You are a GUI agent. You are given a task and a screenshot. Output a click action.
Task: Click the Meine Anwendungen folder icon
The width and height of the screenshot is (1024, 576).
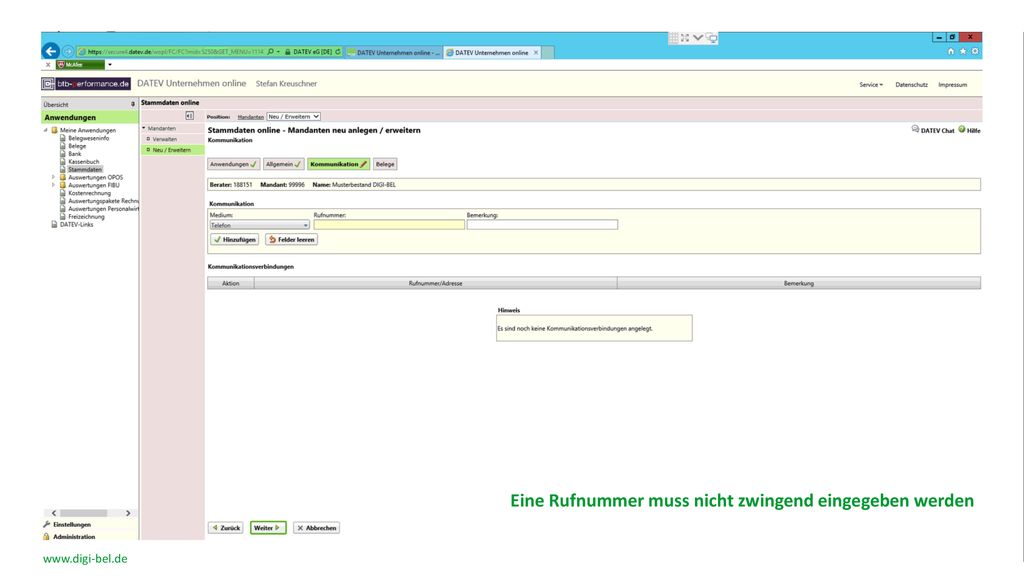click(x=55, y=130)
